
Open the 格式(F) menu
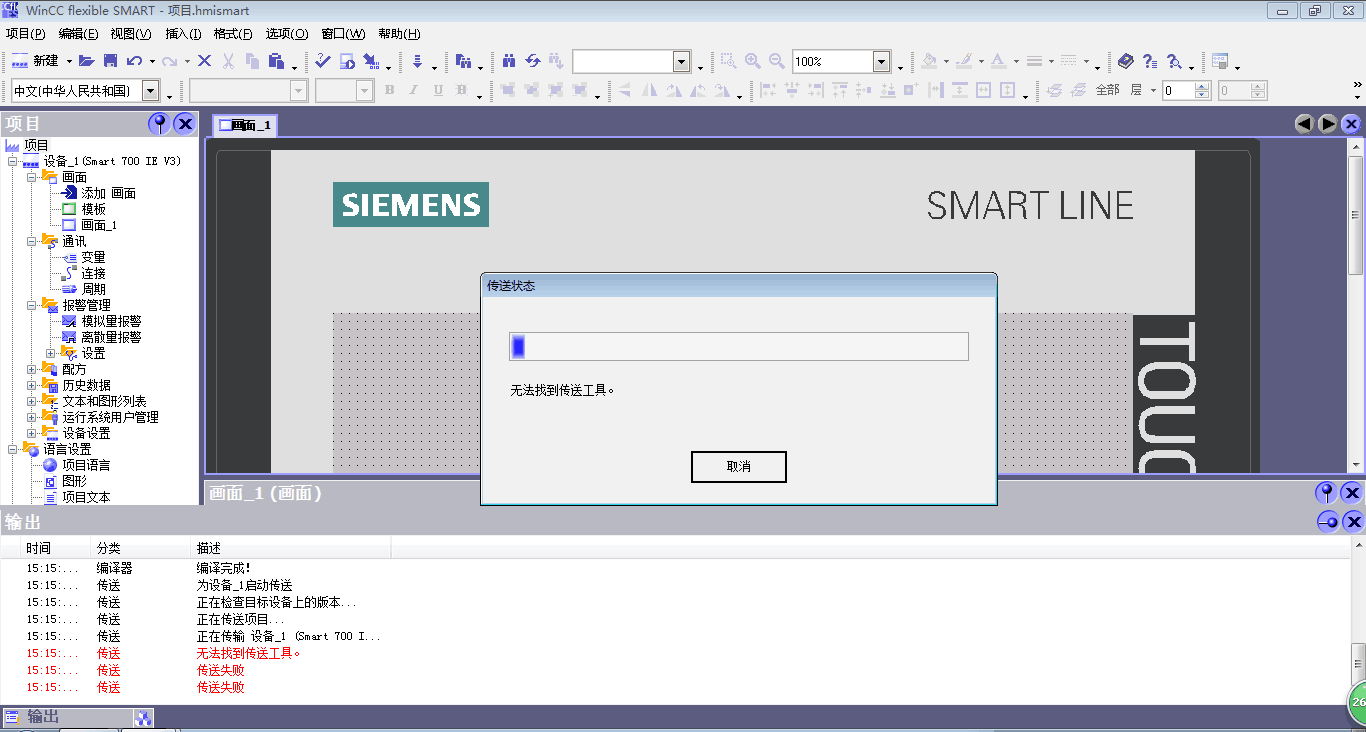(x=233, y=34)
